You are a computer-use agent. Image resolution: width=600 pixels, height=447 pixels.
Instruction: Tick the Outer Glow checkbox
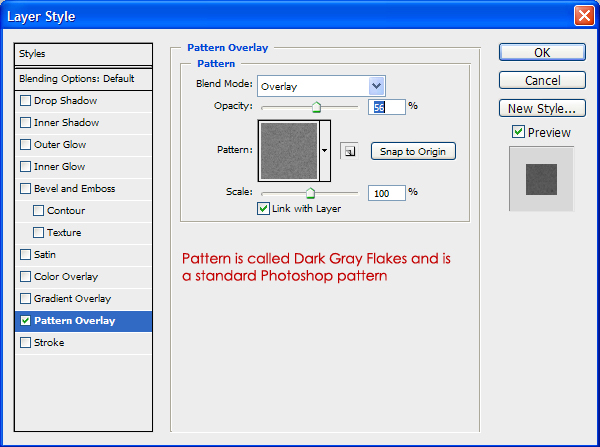click(25, 145)
